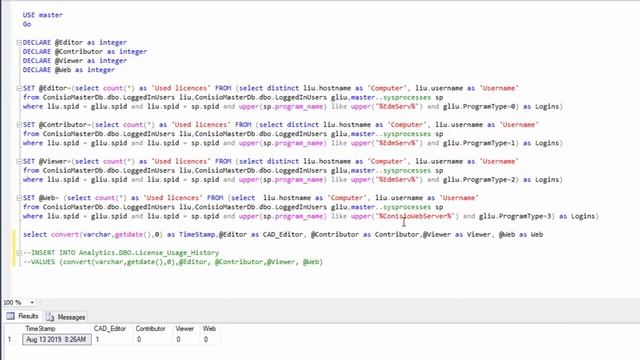640x360 pixels.
Task: Click gliu.ProgramType=3 in the @Web query
Action: point(515,216)
